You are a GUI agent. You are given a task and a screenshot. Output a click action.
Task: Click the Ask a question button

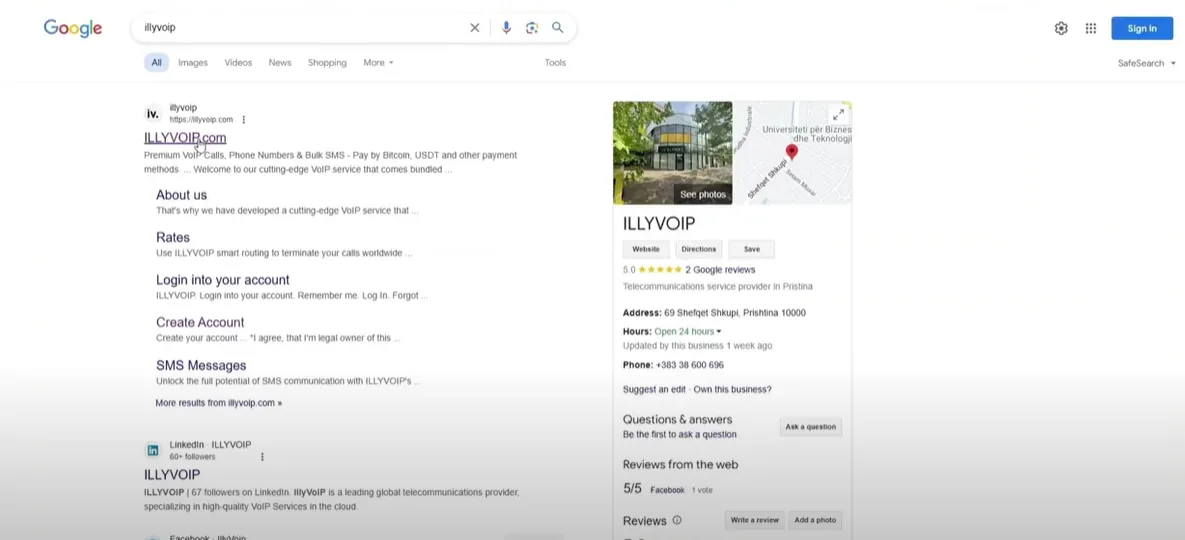tap(811, 427)
